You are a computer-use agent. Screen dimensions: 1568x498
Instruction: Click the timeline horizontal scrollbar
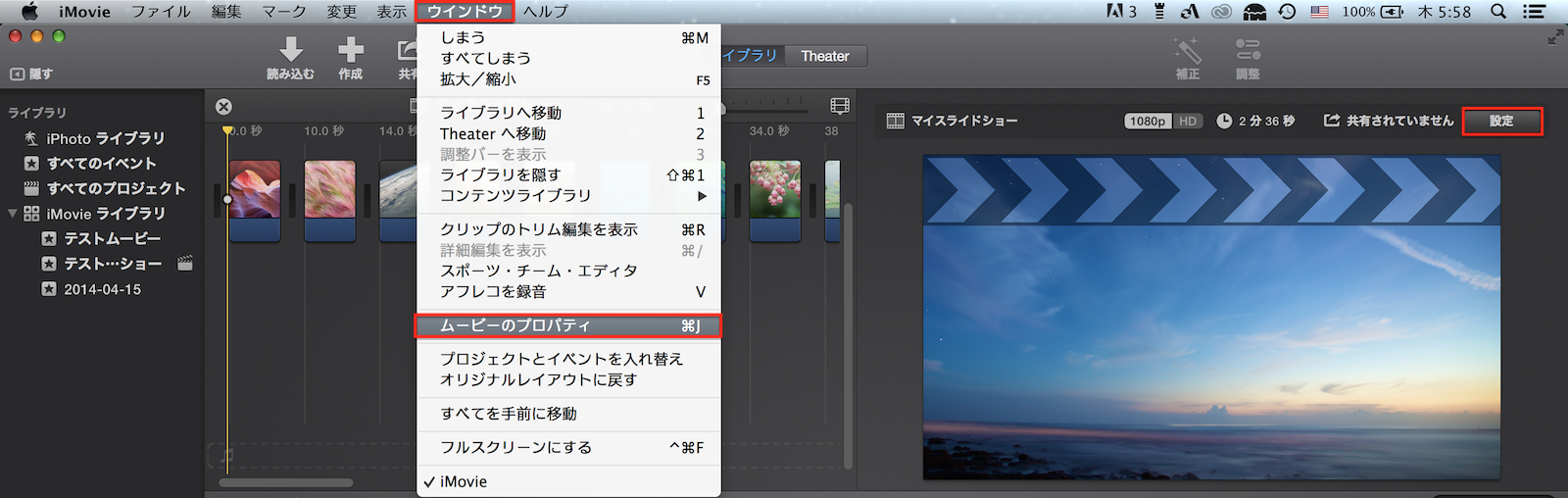pos(286,482)
